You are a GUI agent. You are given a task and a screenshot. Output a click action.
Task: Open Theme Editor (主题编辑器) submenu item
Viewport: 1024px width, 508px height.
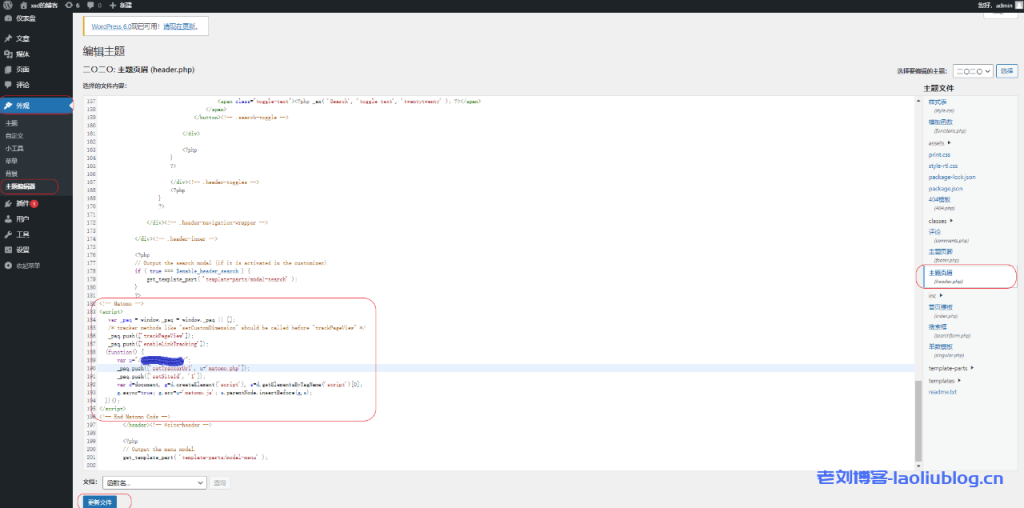click(x=21, y=186)
